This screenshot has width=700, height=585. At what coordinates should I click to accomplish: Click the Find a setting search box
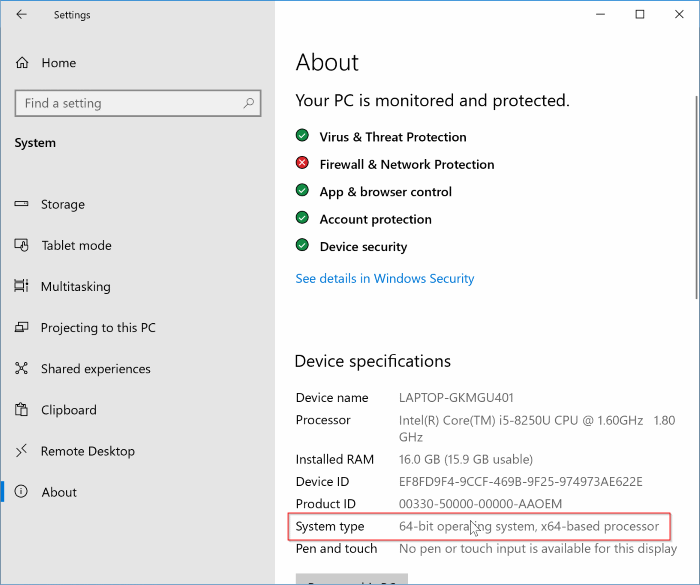pos(138,103)
